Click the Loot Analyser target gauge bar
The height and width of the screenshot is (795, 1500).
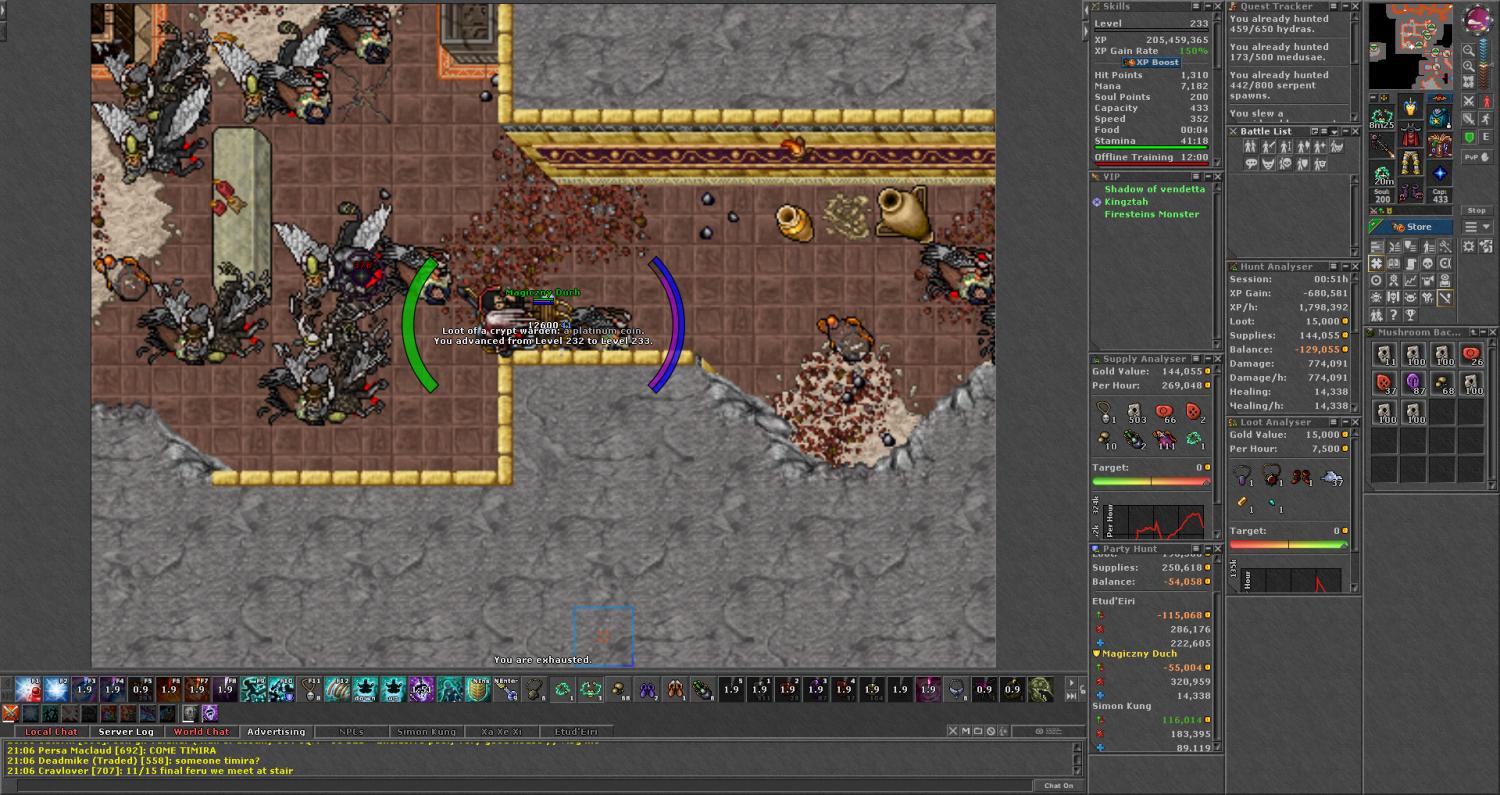click(1288, 545)
